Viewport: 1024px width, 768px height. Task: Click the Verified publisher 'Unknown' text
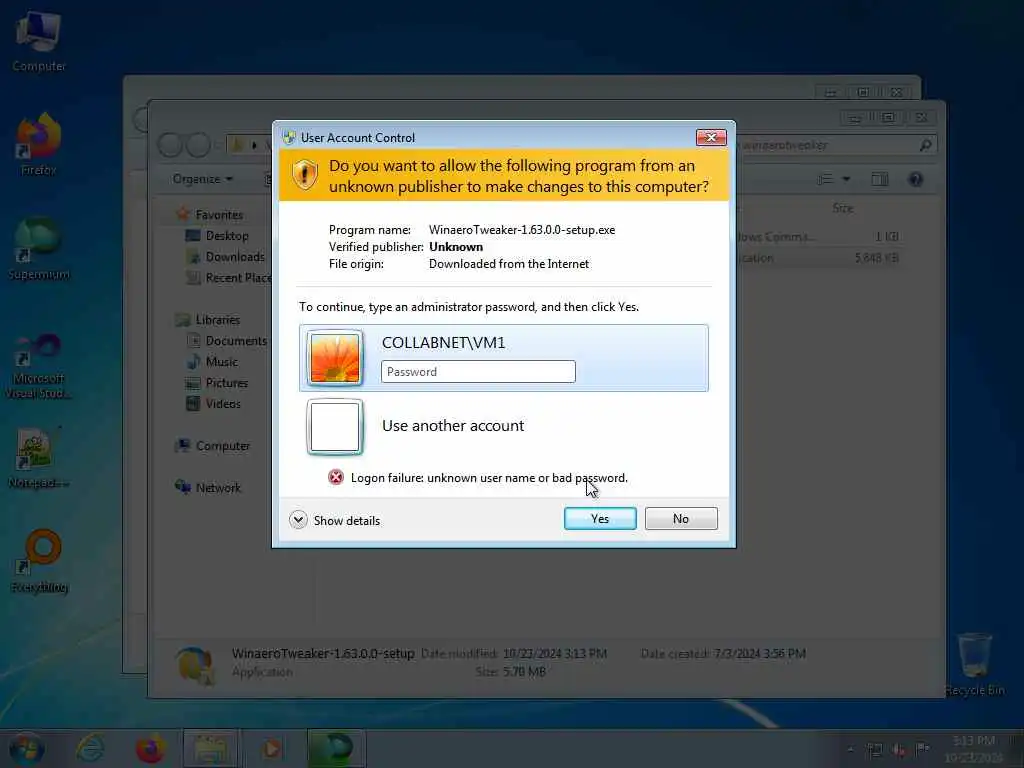point(456,247)
